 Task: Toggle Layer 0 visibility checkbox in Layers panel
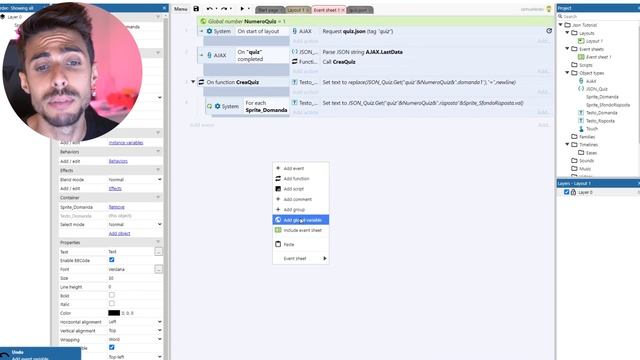pyautogui.click(x=567, y=192)
